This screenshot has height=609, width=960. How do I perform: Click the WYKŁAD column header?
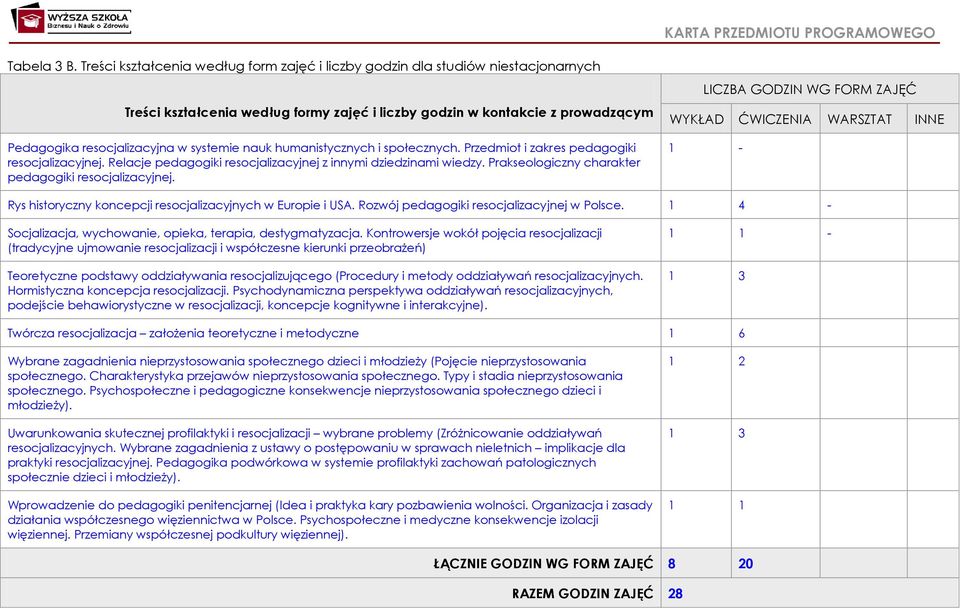coord(696,119)
